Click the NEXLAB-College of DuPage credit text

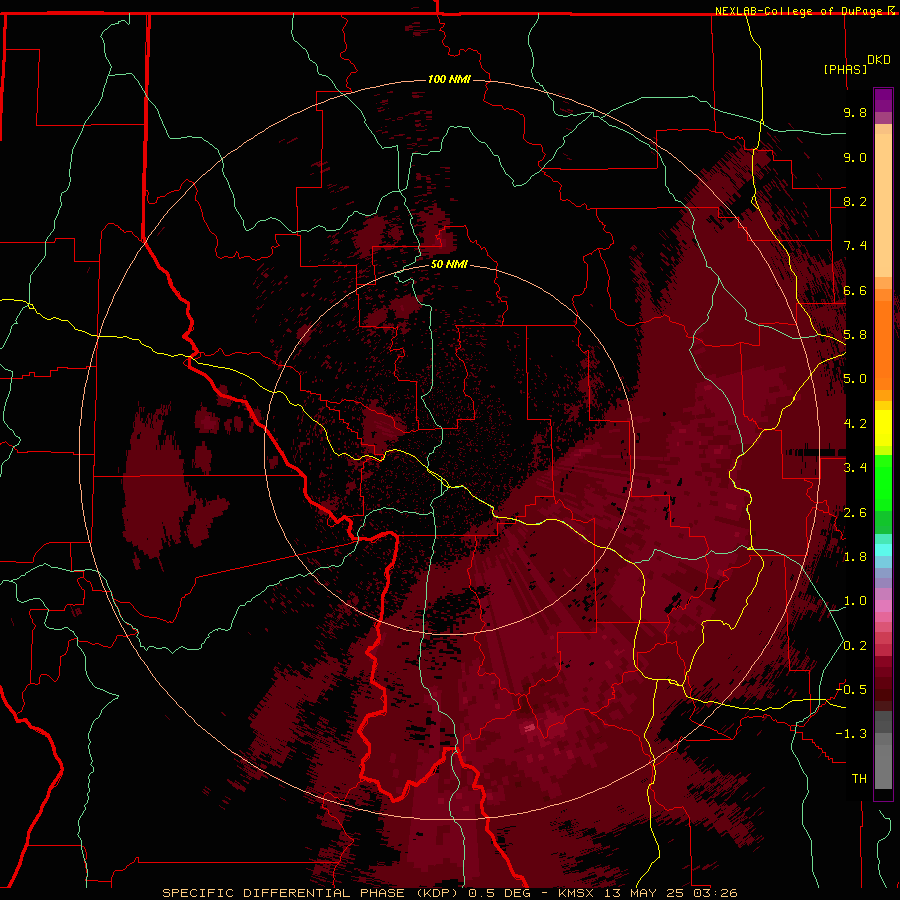798,11
